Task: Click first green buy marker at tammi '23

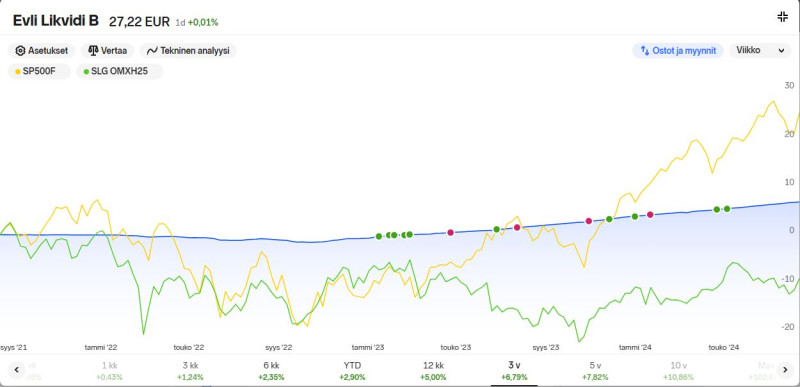Action: [x=379, y=236]
